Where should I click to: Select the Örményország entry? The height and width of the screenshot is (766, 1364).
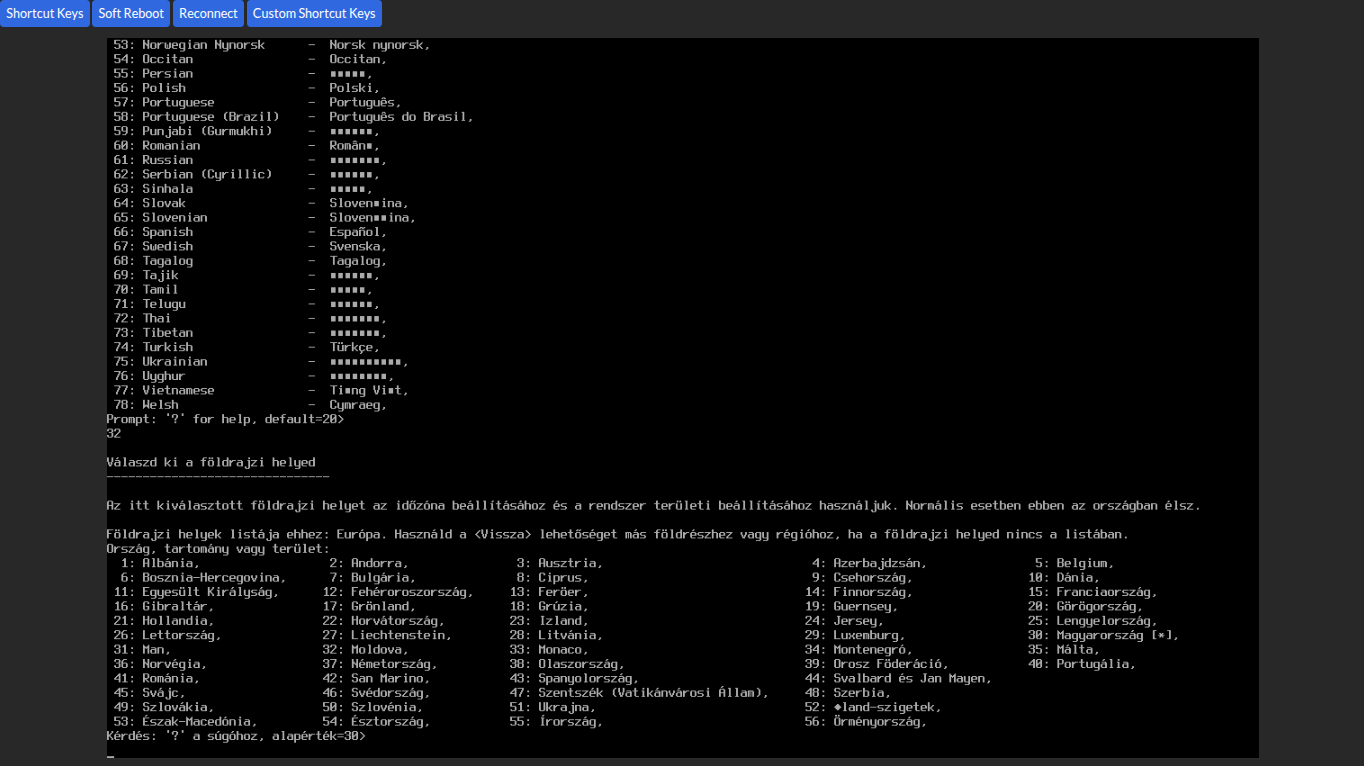pyautogui.click(x=879, y=722)
